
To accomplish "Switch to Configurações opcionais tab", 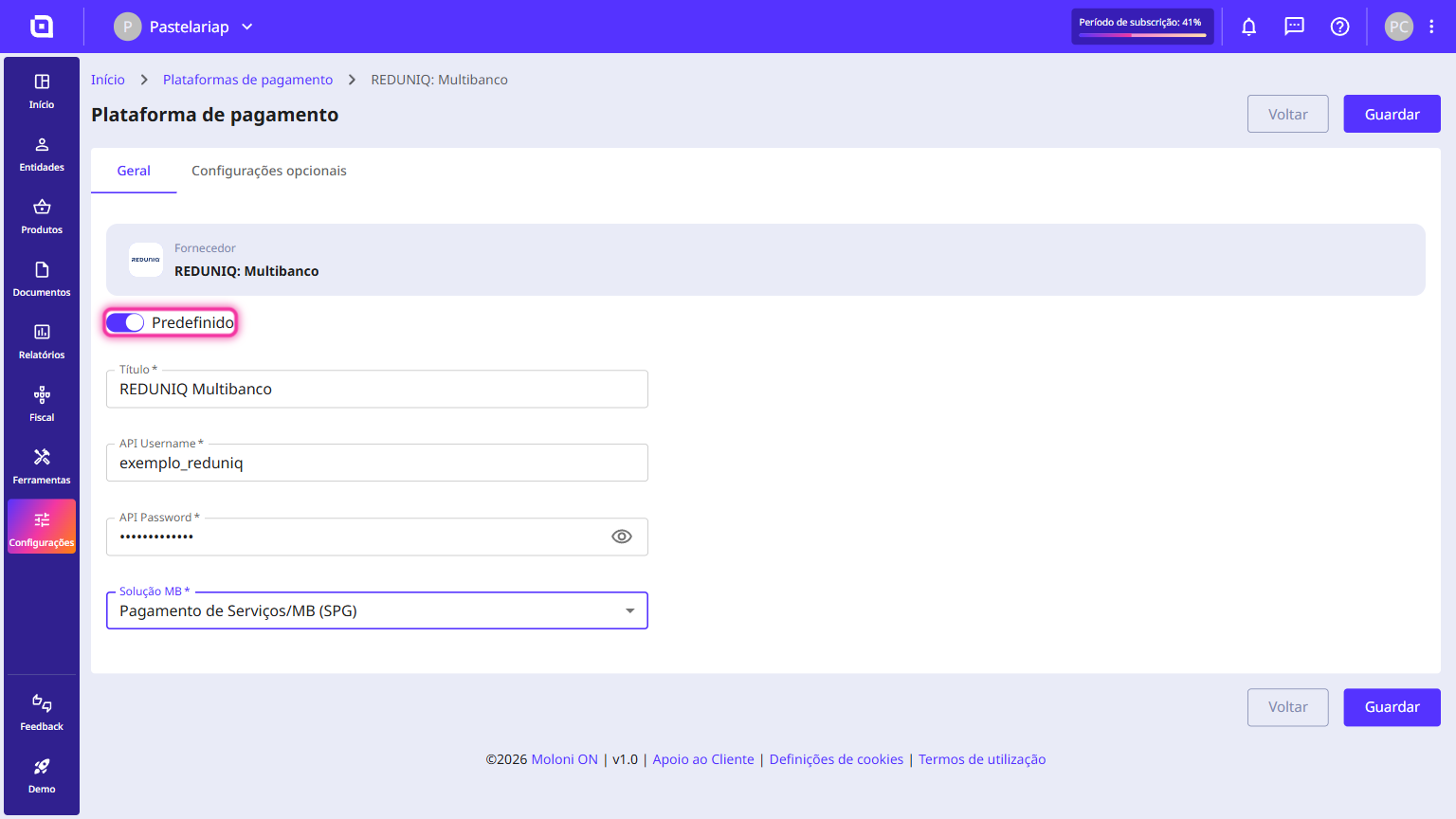I will (269, 171).
